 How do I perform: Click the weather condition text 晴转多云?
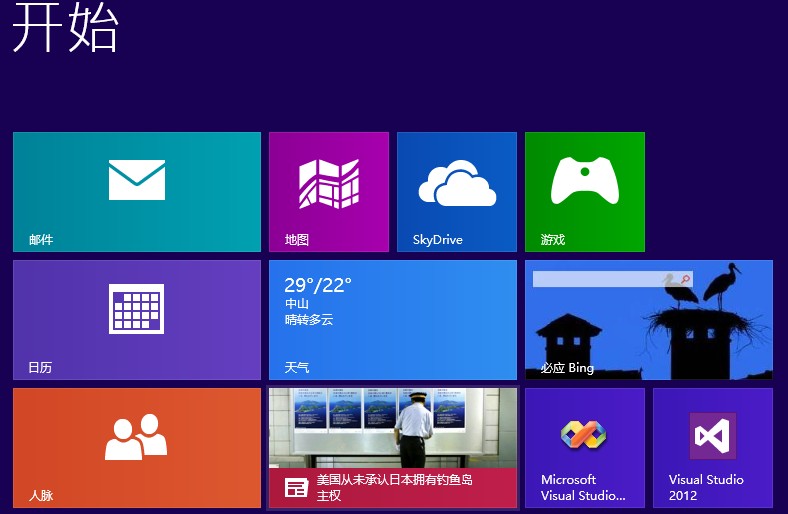pos(309,320)
